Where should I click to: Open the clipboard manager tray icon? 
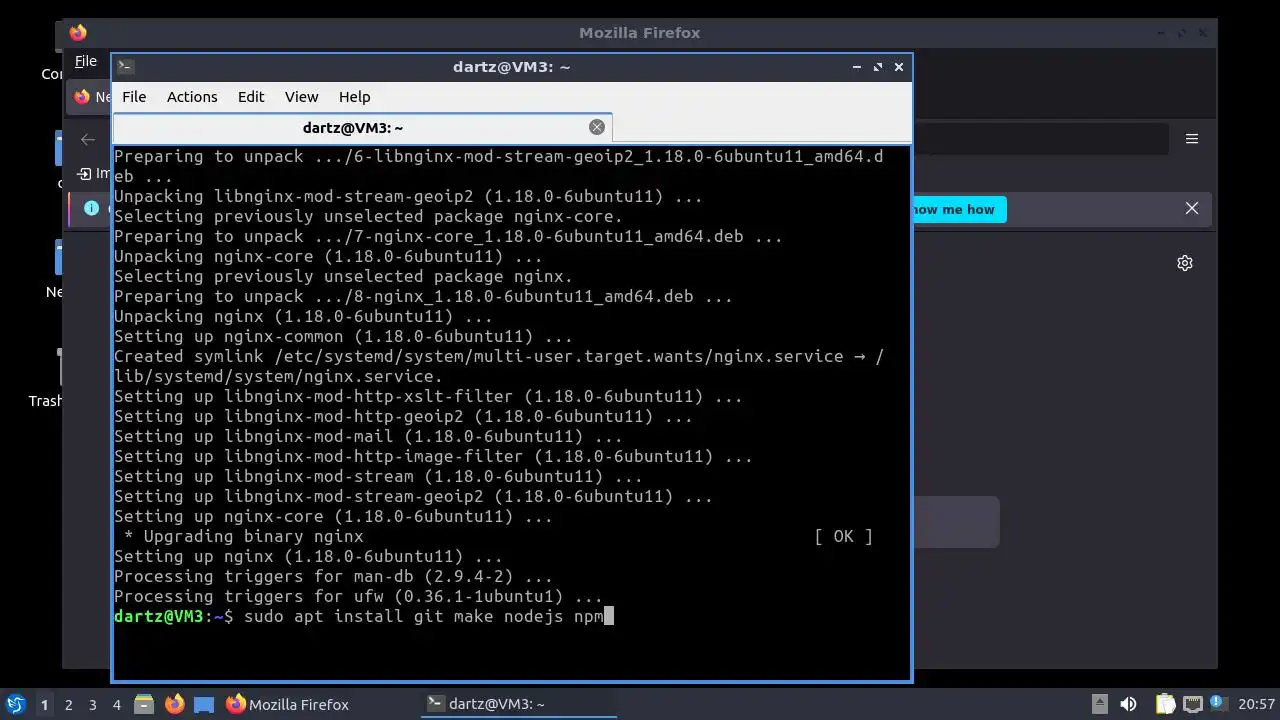[1166, 704]
